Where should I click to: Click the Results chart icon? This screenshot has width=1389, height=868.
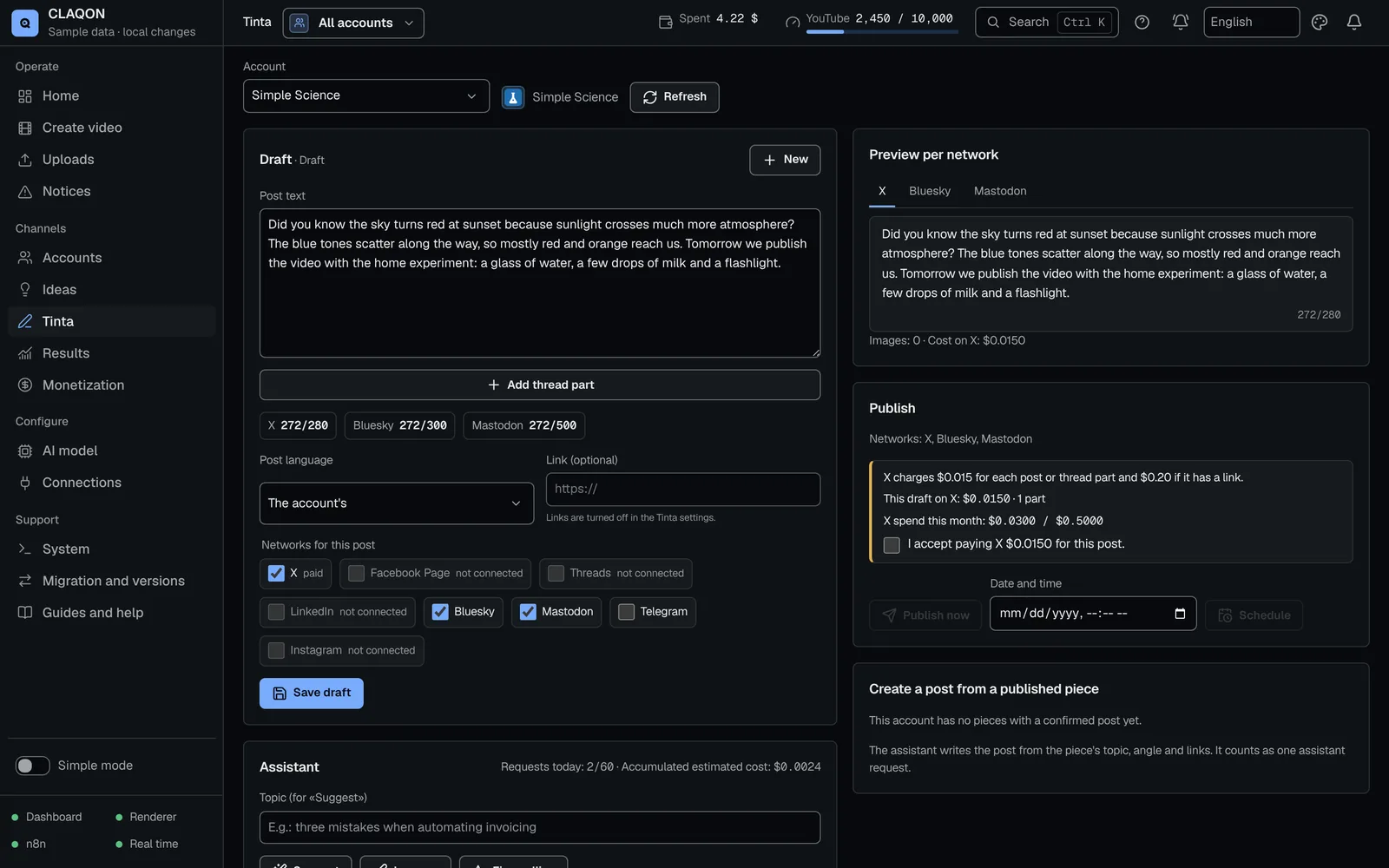point(25,353)
